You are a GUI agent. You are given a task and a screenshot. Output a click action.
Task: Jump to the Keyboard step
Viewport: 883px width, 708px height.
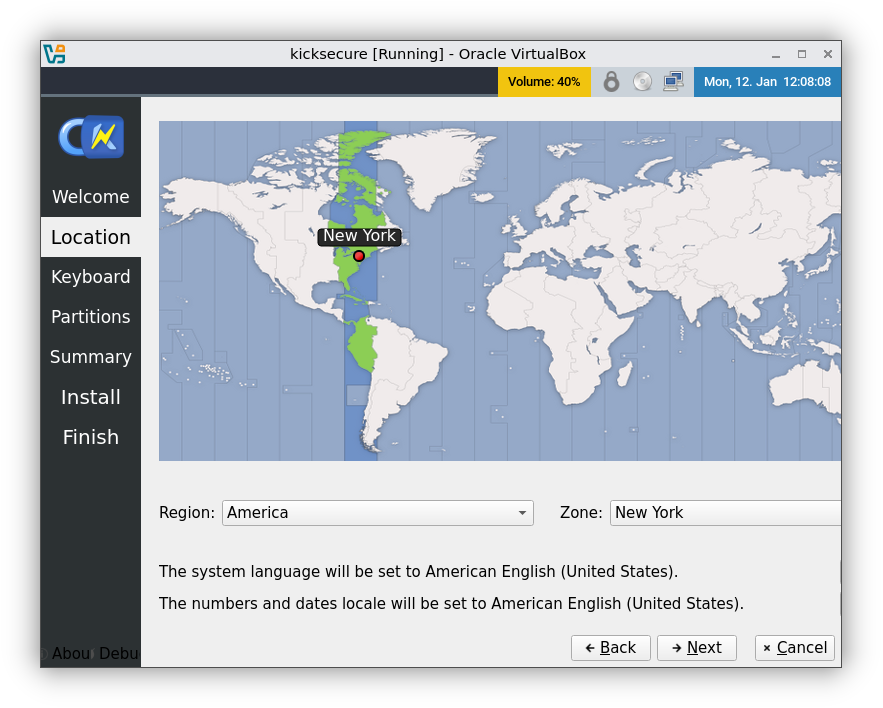coord(90,277)
